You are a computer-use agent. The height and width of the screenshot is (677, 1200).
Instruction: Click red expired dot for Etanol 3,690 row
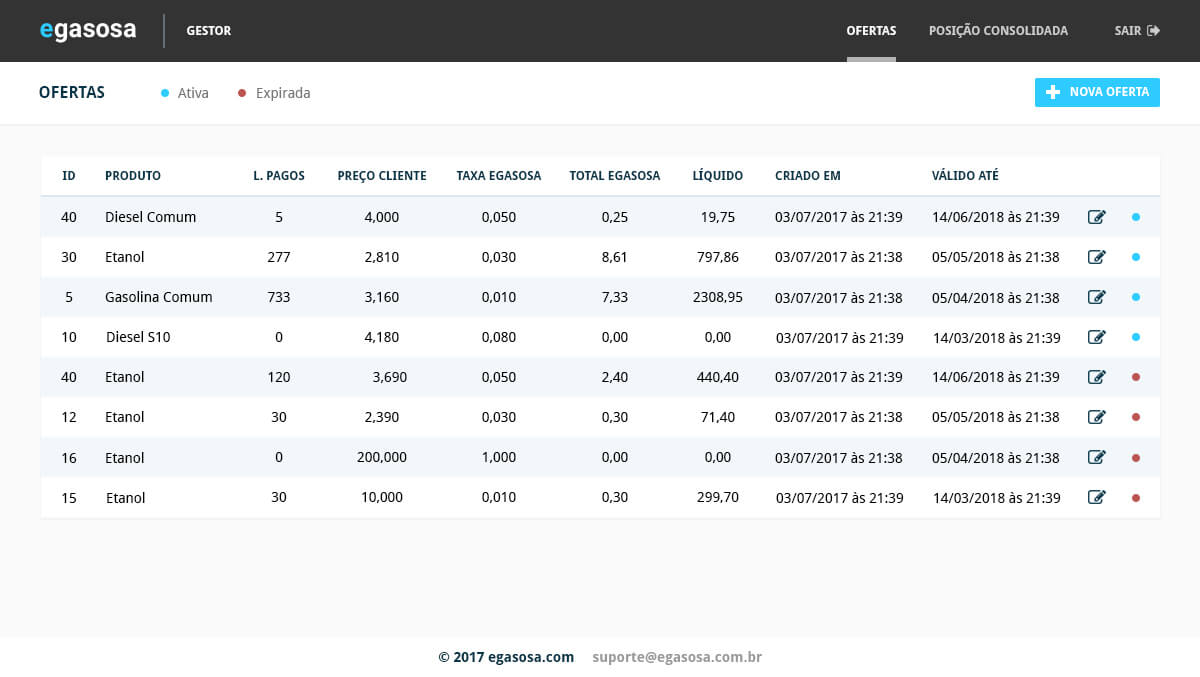[x=1136, y=377]
